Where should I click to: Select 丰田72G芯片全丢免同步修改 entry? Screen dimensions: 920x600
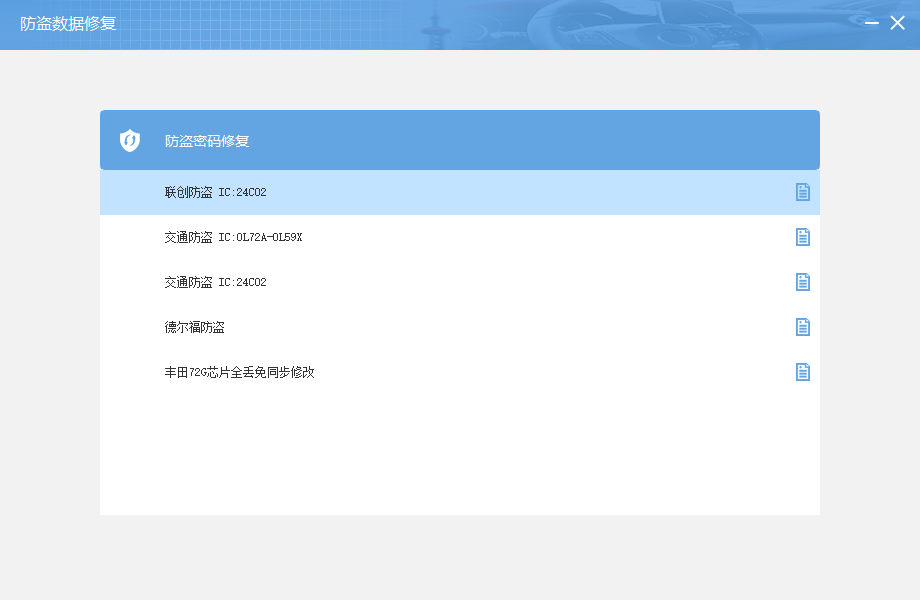[459, 372]
